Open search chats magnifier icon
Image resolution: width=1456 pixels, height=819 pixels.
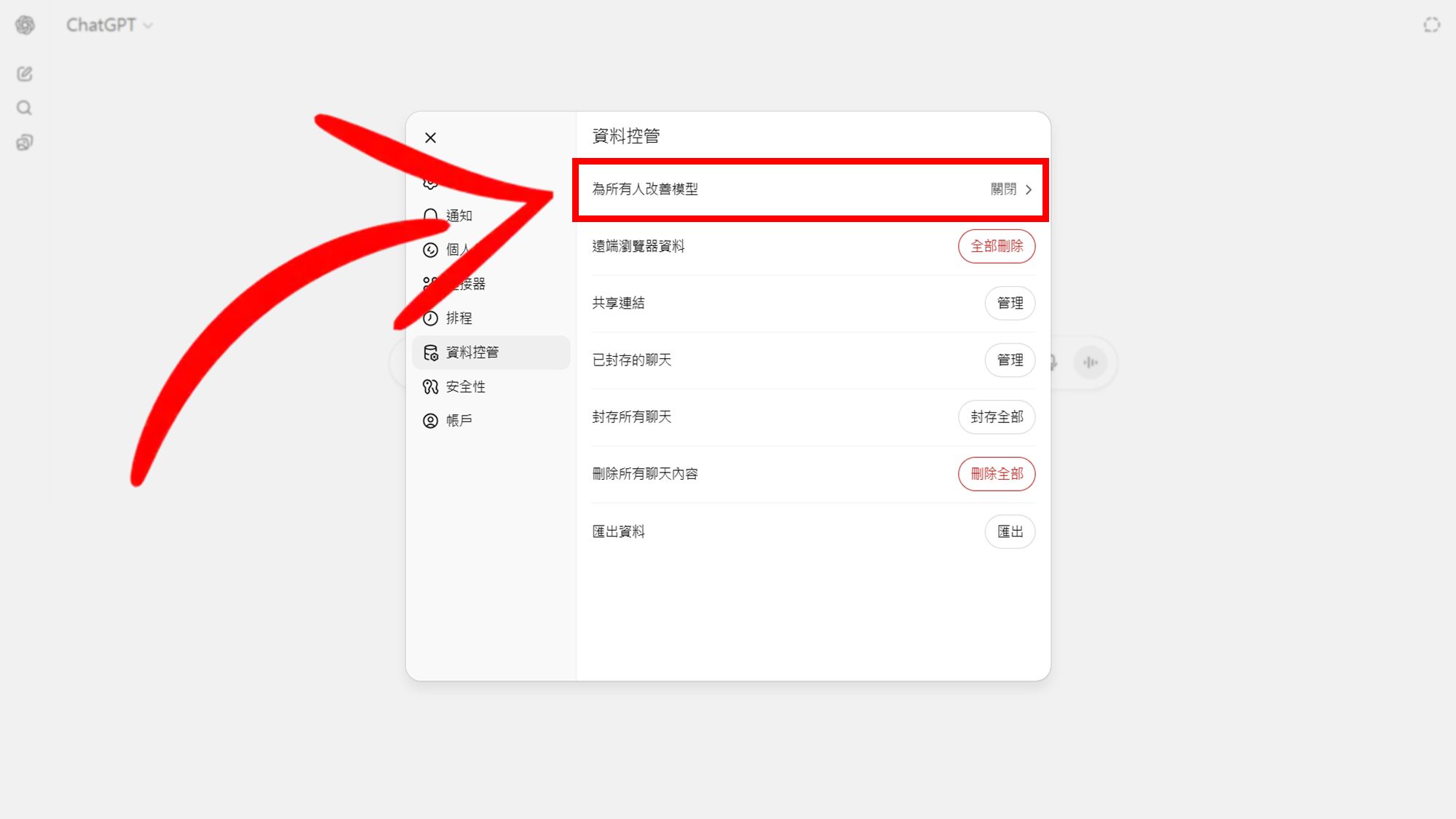pos(25,108)
